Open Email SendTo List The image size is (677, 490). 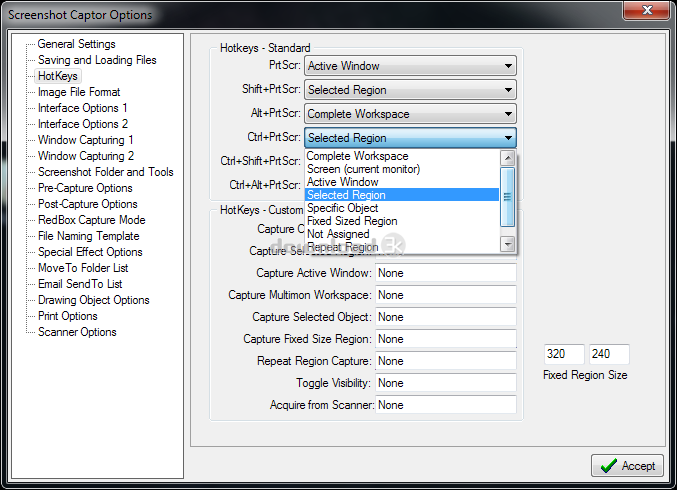[x=80, y=284]
